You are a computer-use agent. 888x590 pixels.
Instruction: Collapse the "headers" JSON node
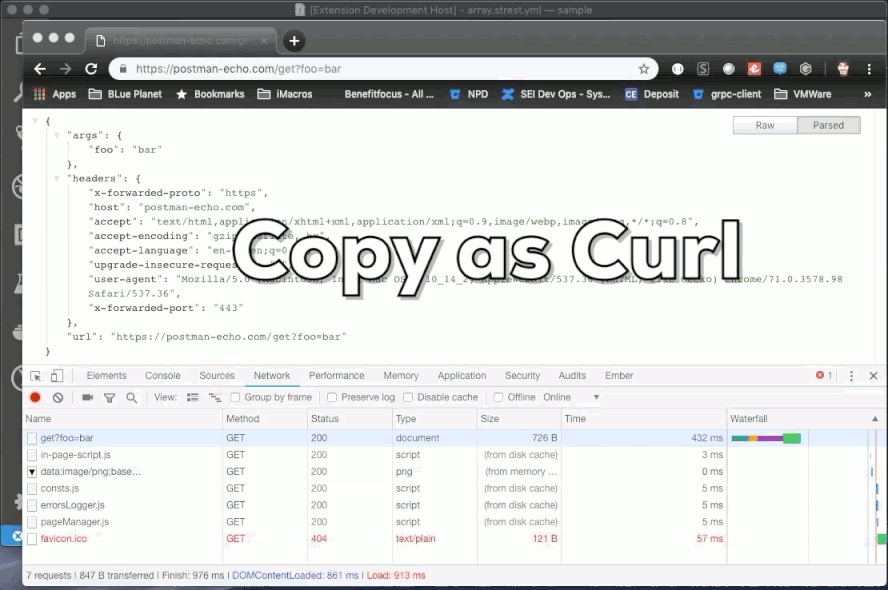[57, 178]
